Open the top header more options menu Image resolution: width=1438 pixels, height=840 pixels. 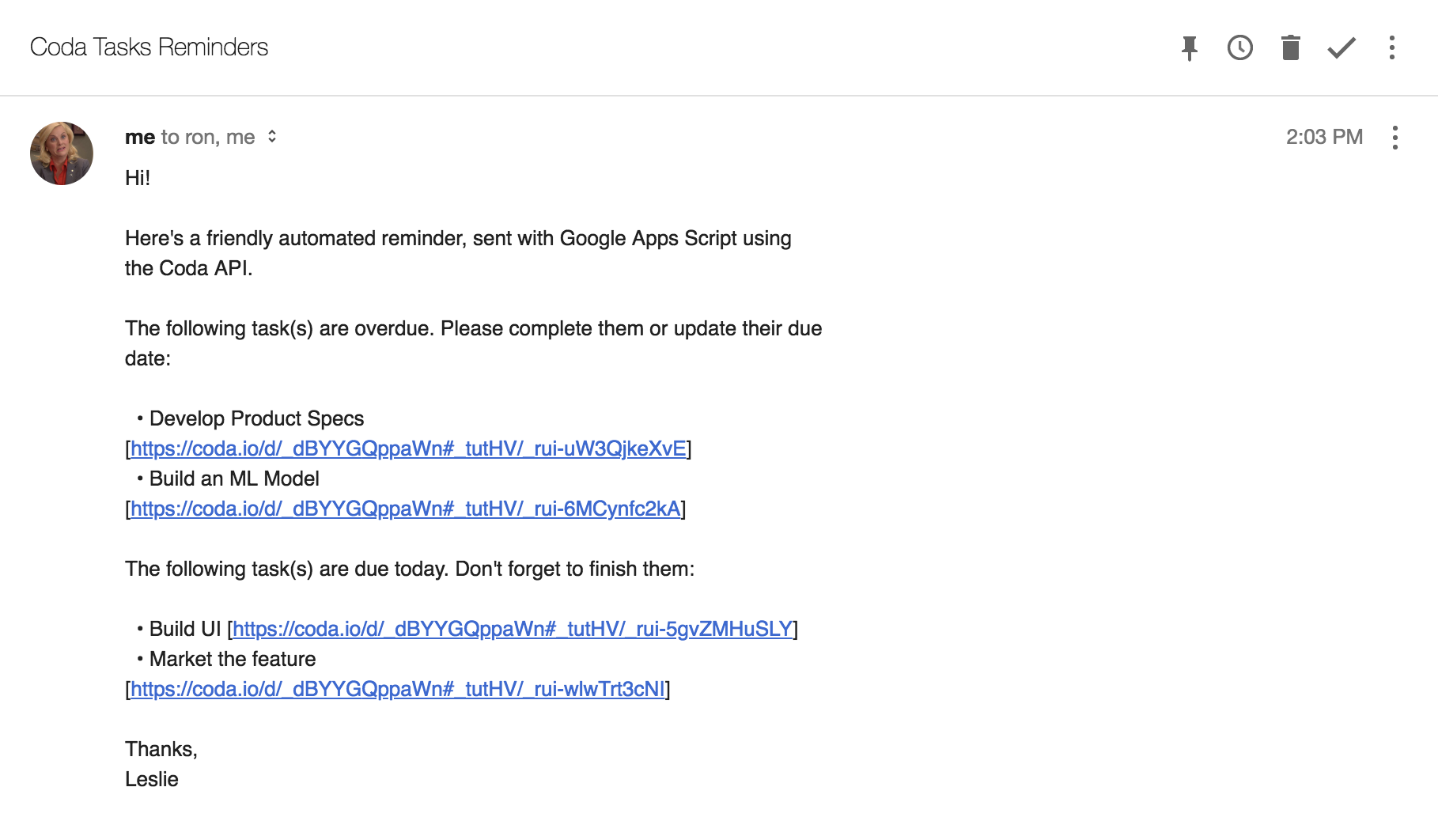tap(1392, 48)
